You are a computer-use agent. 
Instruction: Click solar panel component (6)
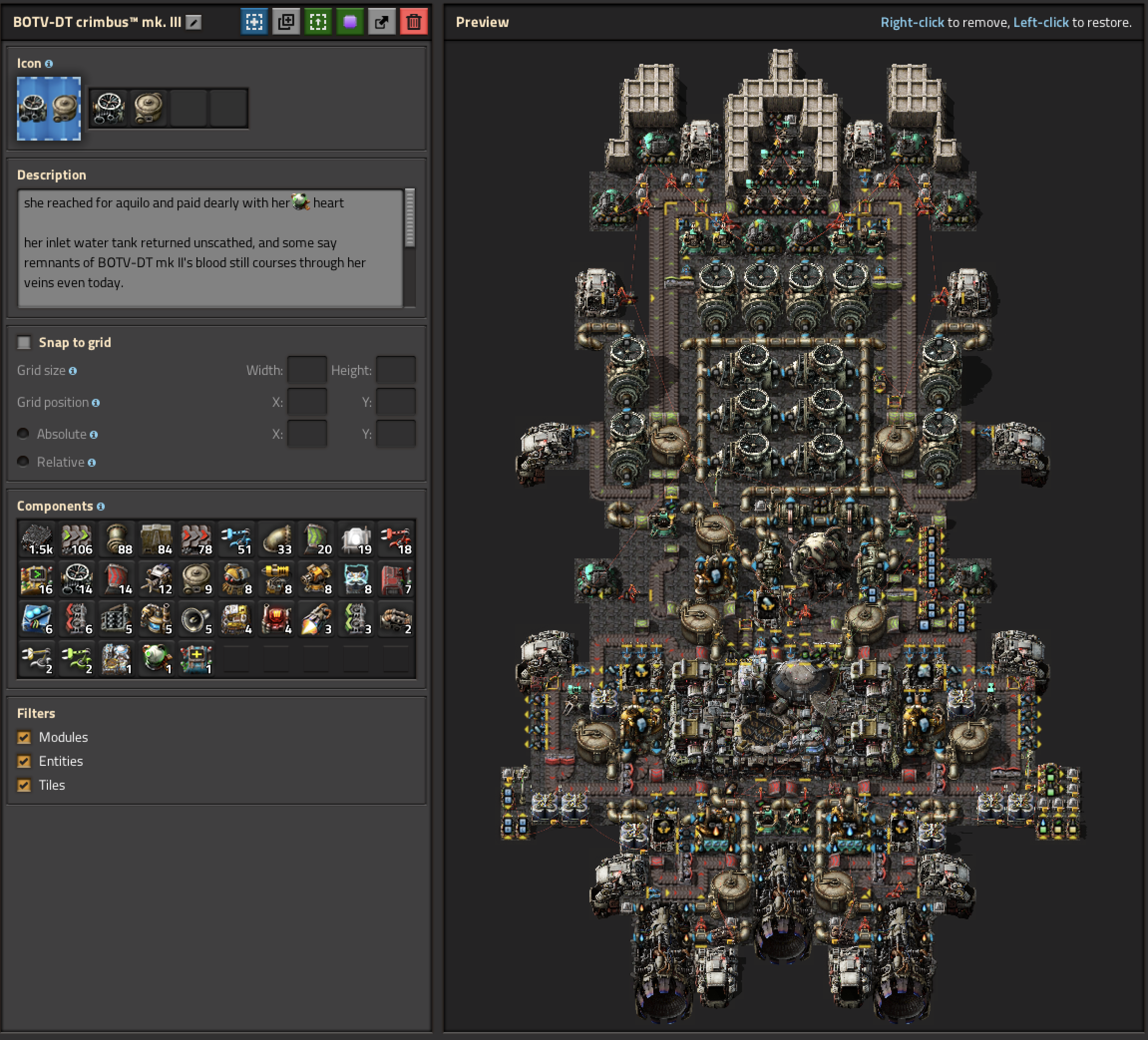tap(37, 619)
